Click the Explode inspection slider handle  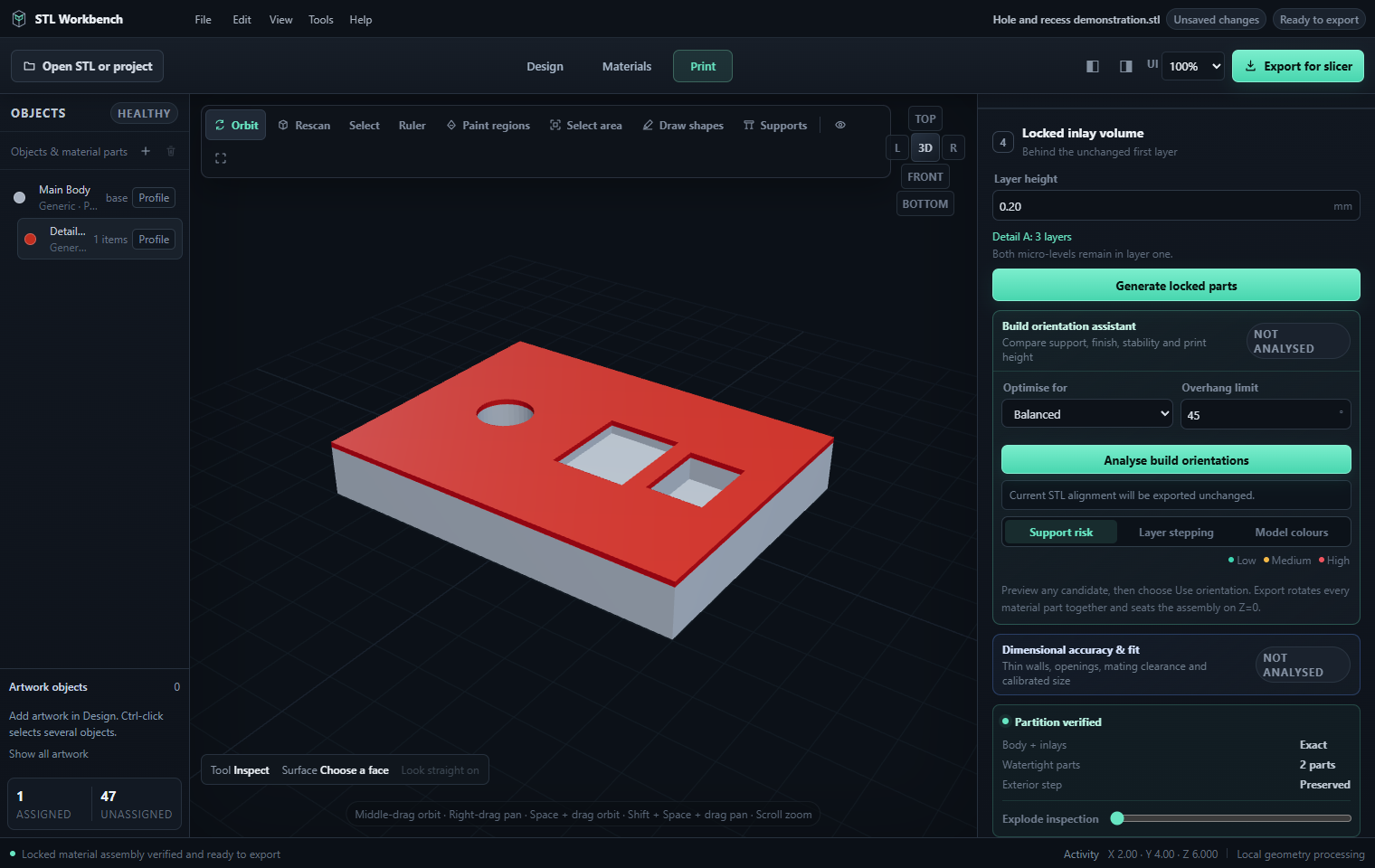click(x=1117, y=818)
